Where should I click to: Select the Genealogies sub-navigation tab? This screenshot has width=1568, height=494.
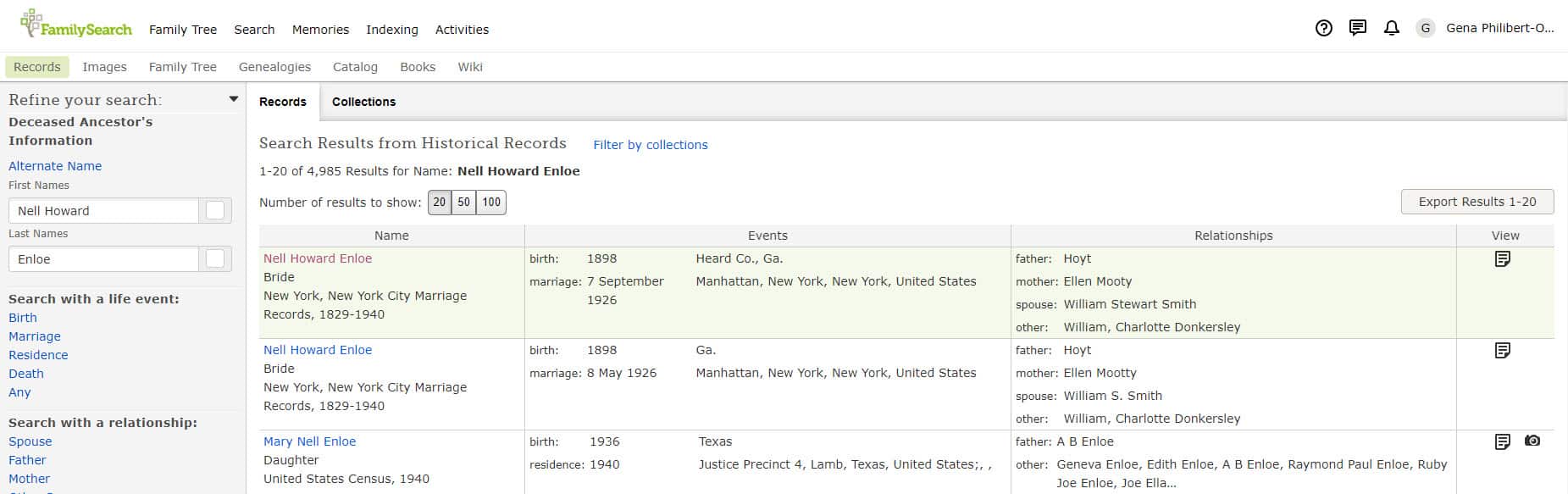coord(274,67)
